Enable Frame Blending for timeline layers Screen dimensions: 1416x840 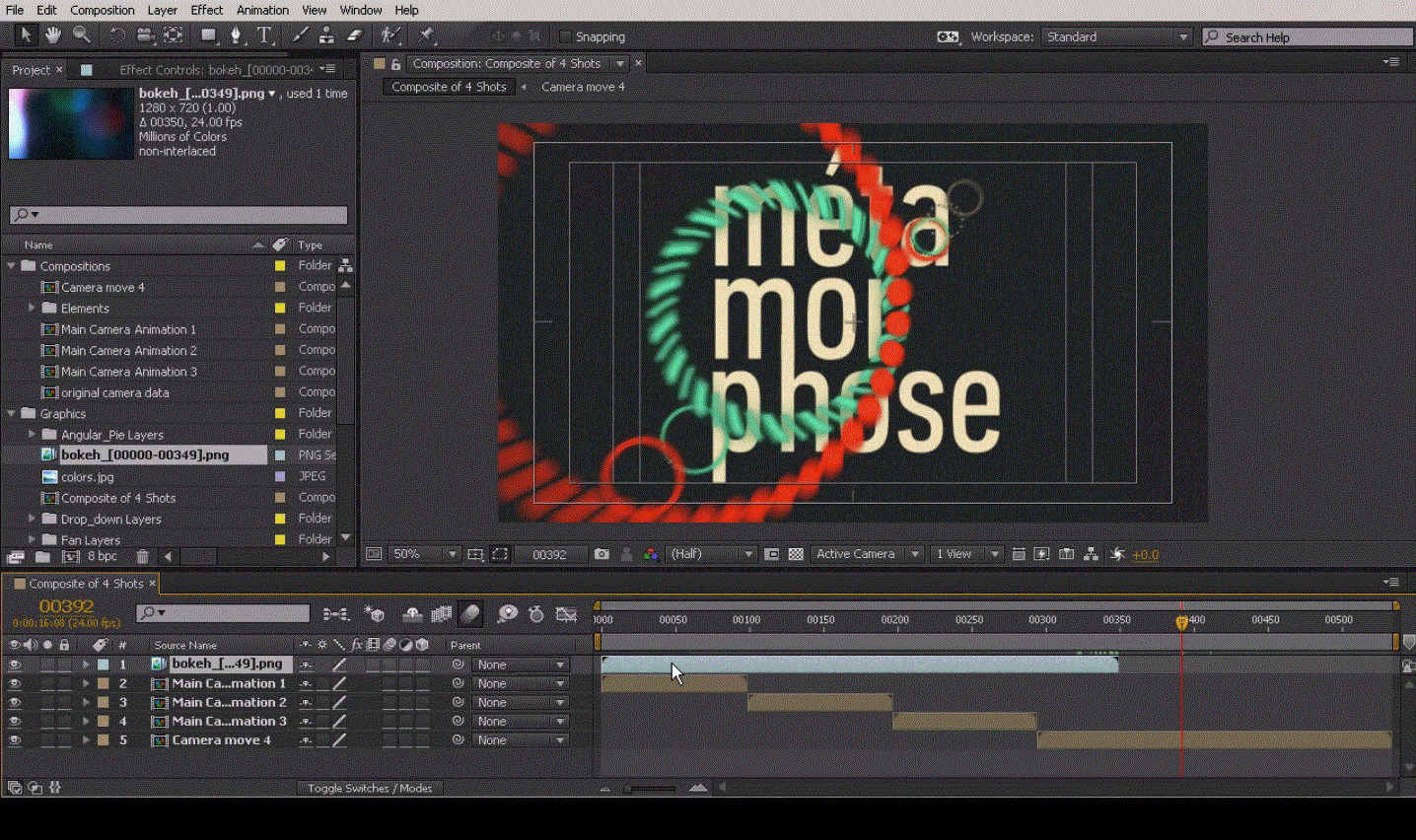coord(442,614)
